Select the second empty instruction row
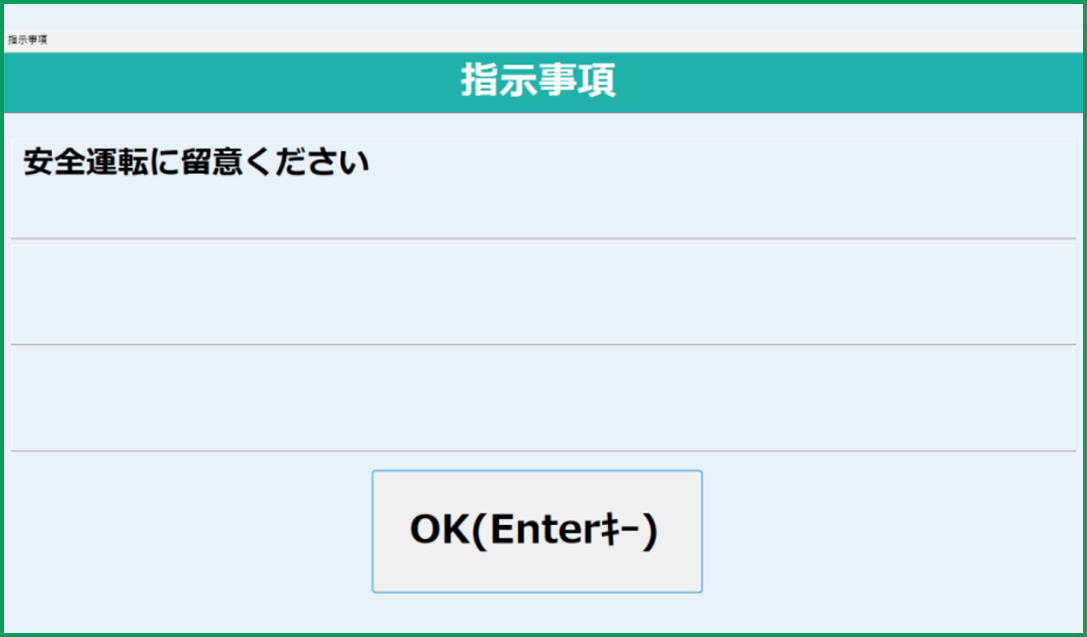This screenshot has width=1087, height=637. point(543,290)
